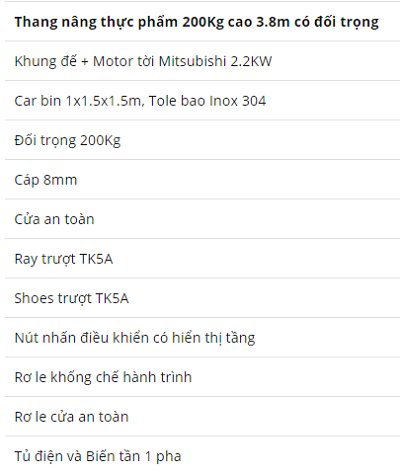Select the Tủ điện và Biến tần row
Screen dimensions: 400x475
(x=202, y=456)
